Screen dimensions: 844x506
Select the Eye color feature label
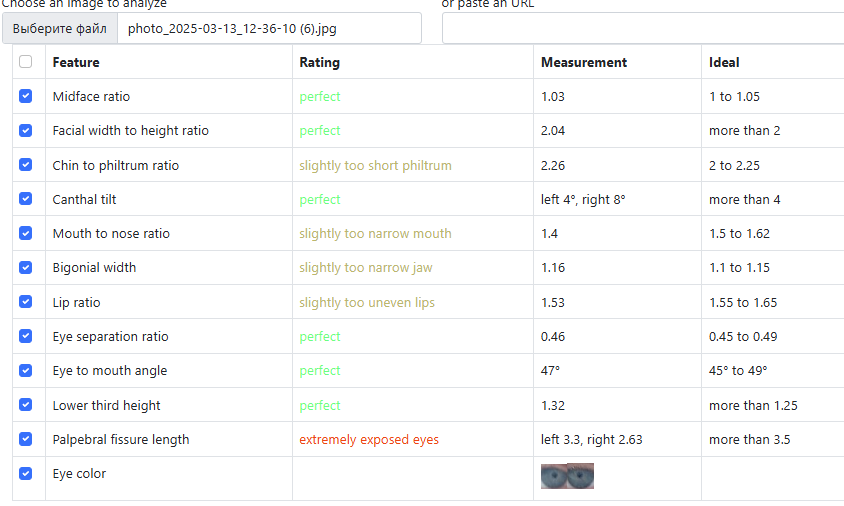79,474
